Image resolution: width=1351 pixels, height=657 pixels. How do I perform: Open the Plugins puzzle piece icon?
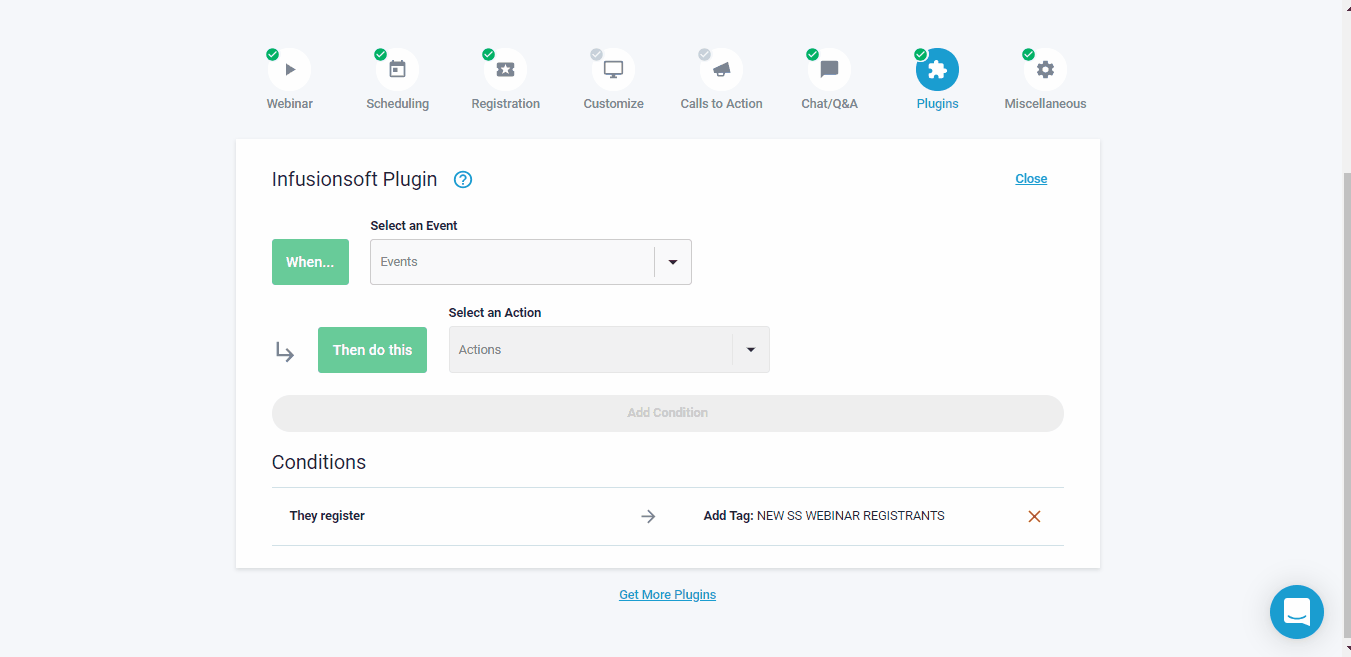938,70
